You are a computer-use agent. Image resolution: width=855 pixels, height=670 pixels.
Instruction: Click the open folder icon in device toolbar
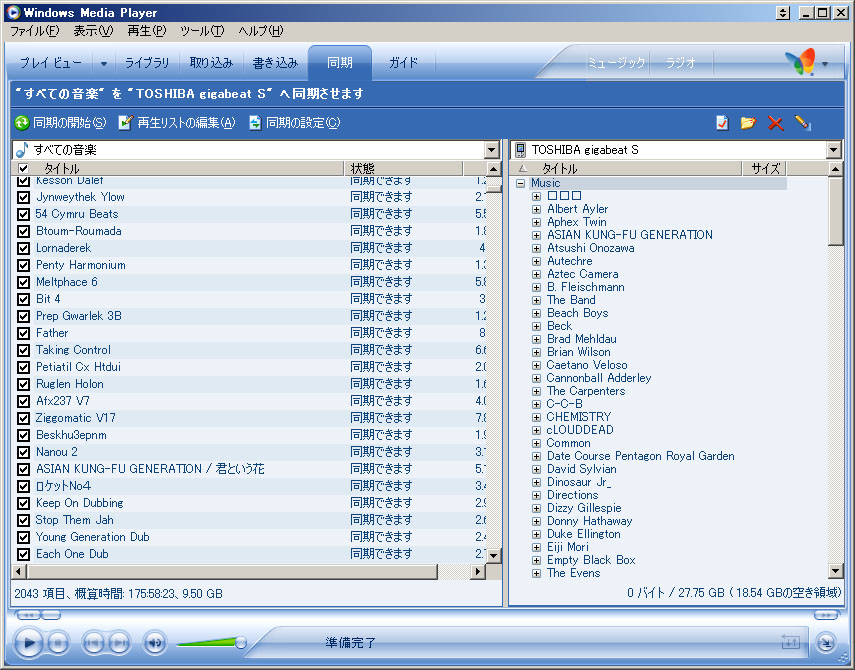(748, 123)
